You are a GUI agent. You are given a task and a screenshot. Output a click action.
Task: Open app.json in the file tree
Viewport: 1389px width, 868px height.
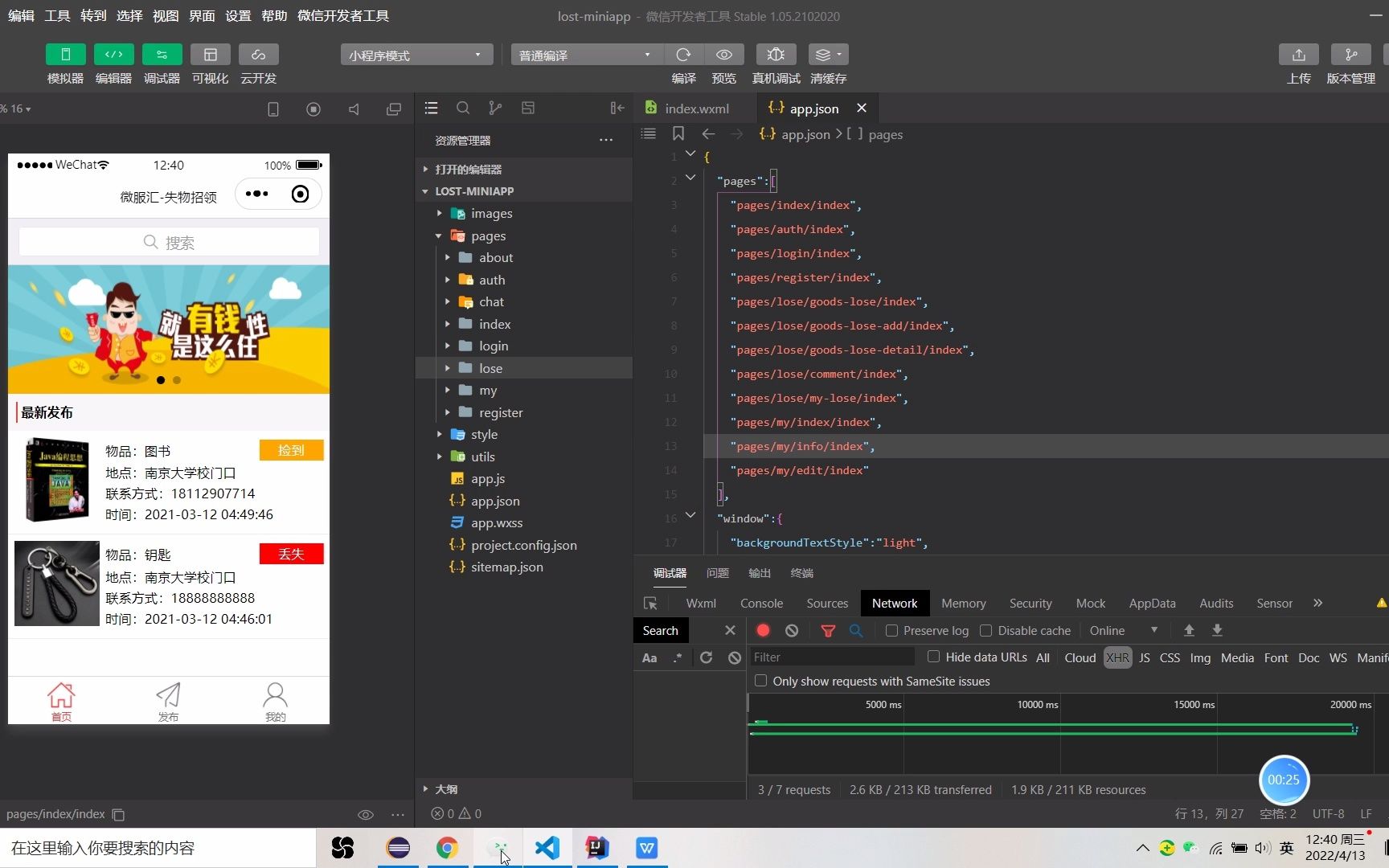pos(495,500)
